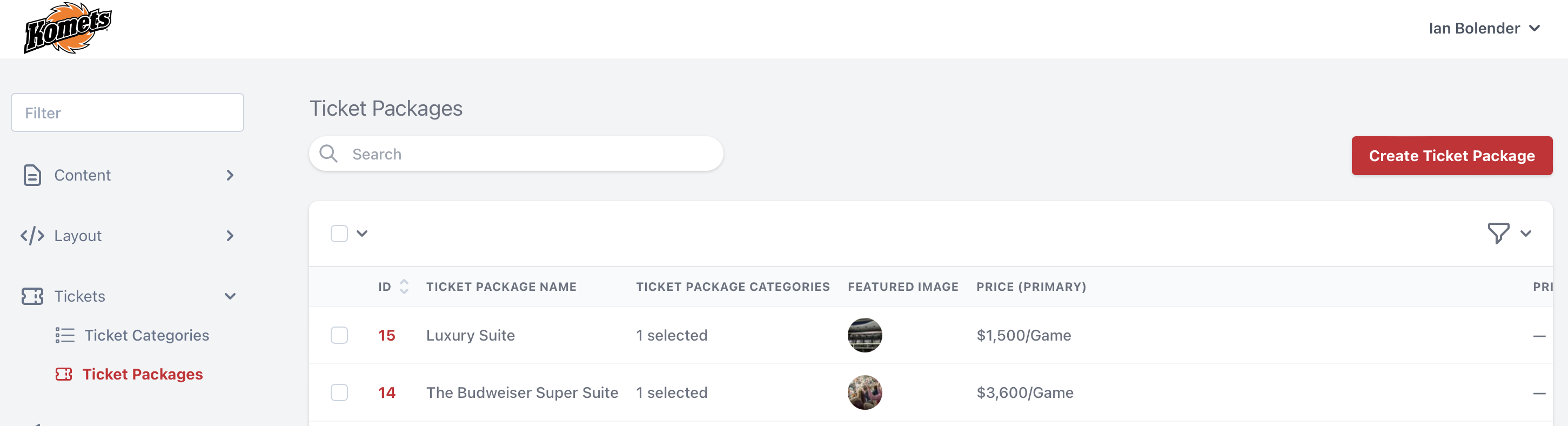Toggle the select-all checkbox

pyautogui.click(x=339, y=234)
